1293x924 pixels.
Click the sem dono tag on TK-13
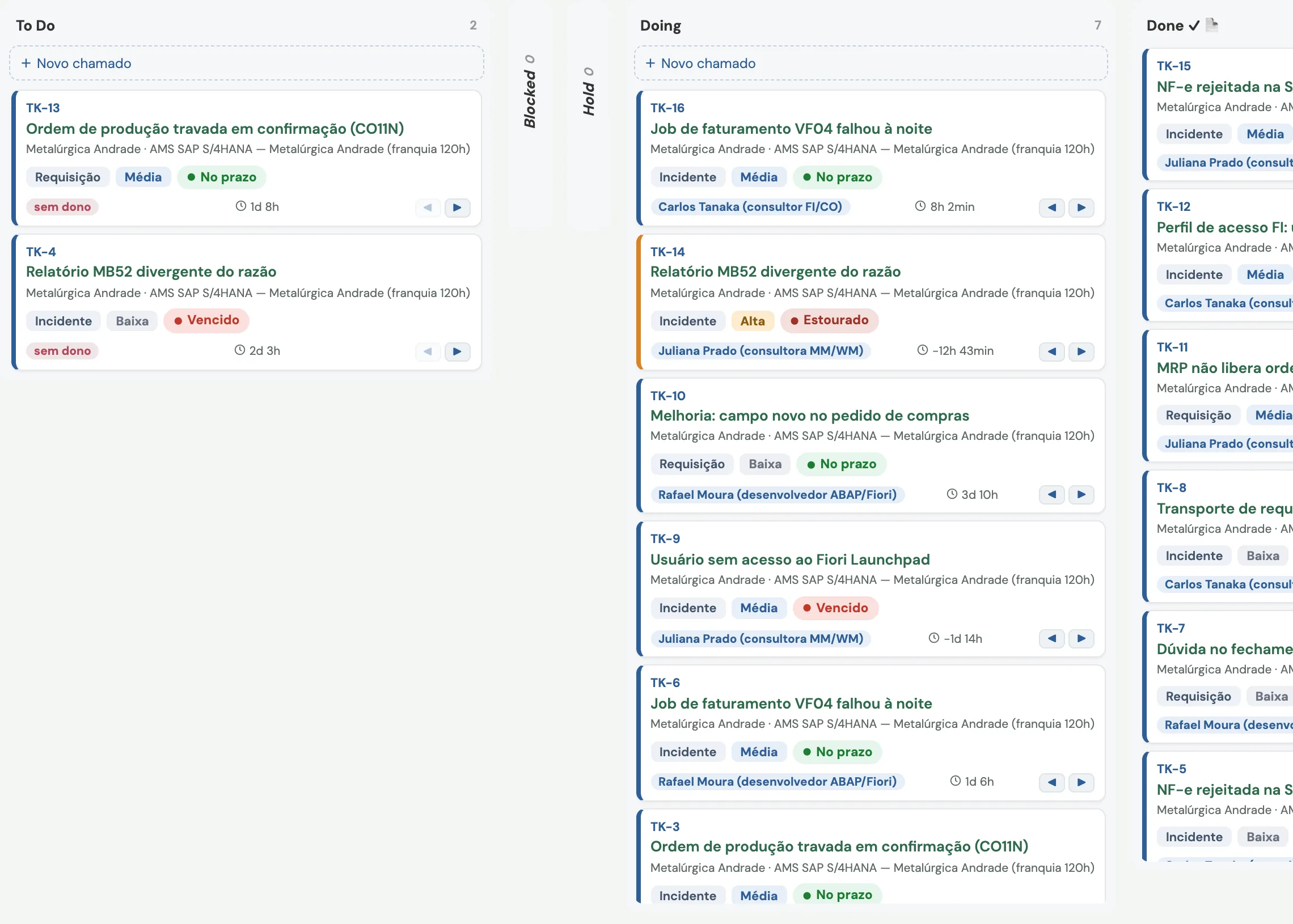(62, 207)
